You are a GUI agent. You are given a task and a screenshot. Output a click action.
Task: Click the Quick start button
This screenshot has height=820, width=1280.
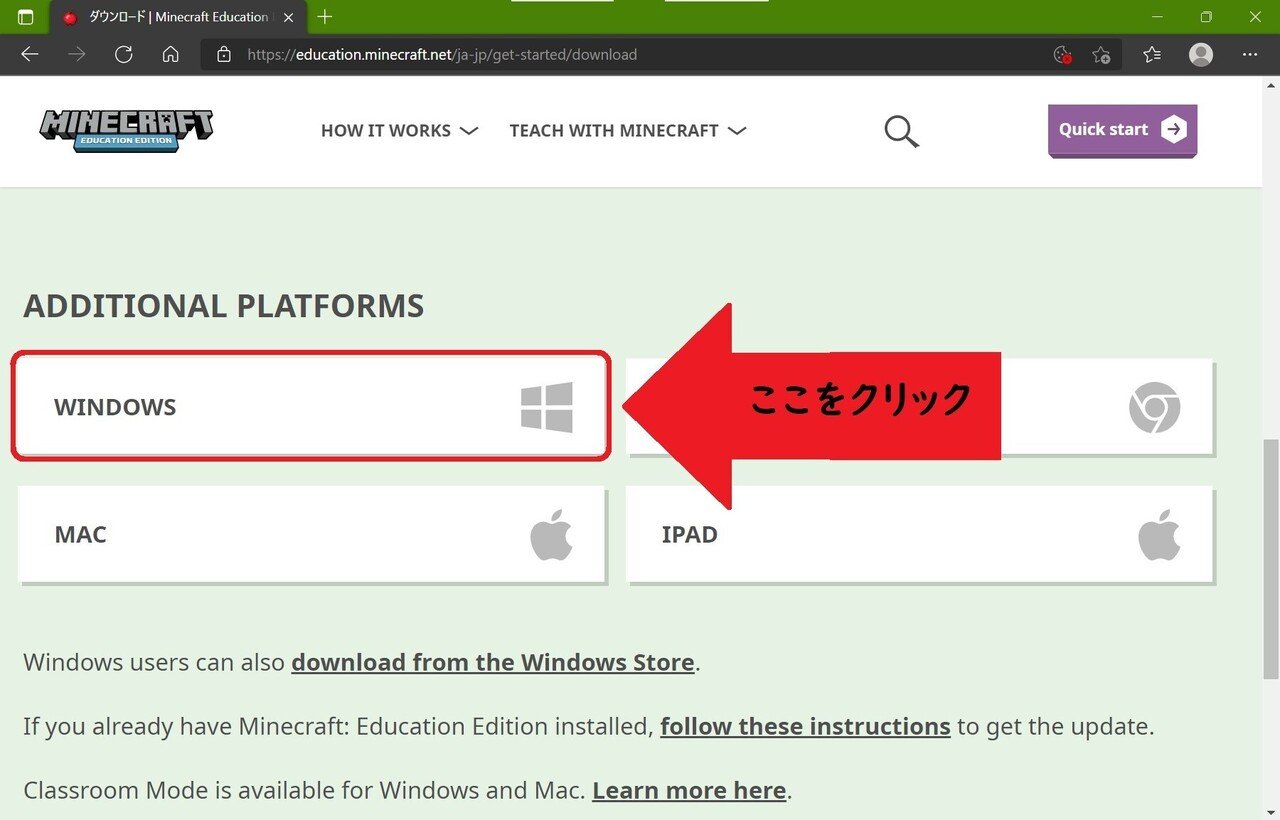[x=1120, y=129]
